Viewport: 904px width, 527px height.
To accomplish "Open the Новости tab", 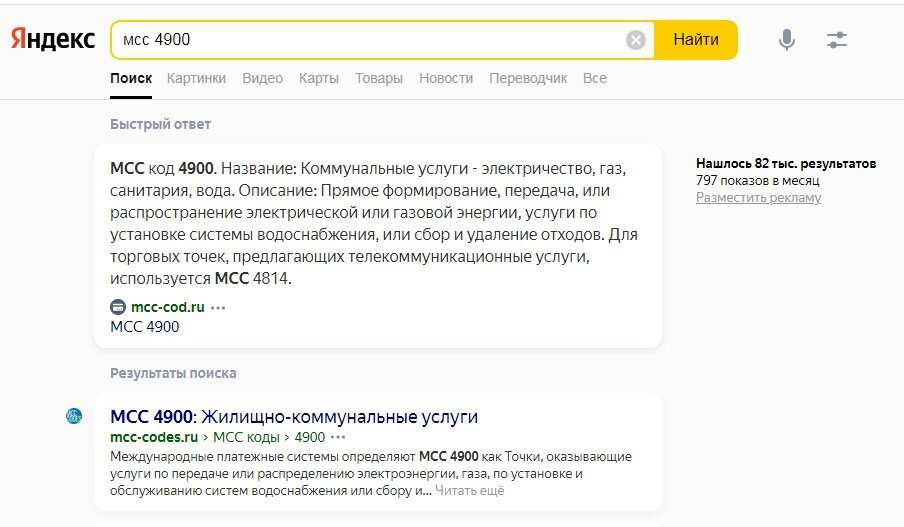I will tap(446, 78).
